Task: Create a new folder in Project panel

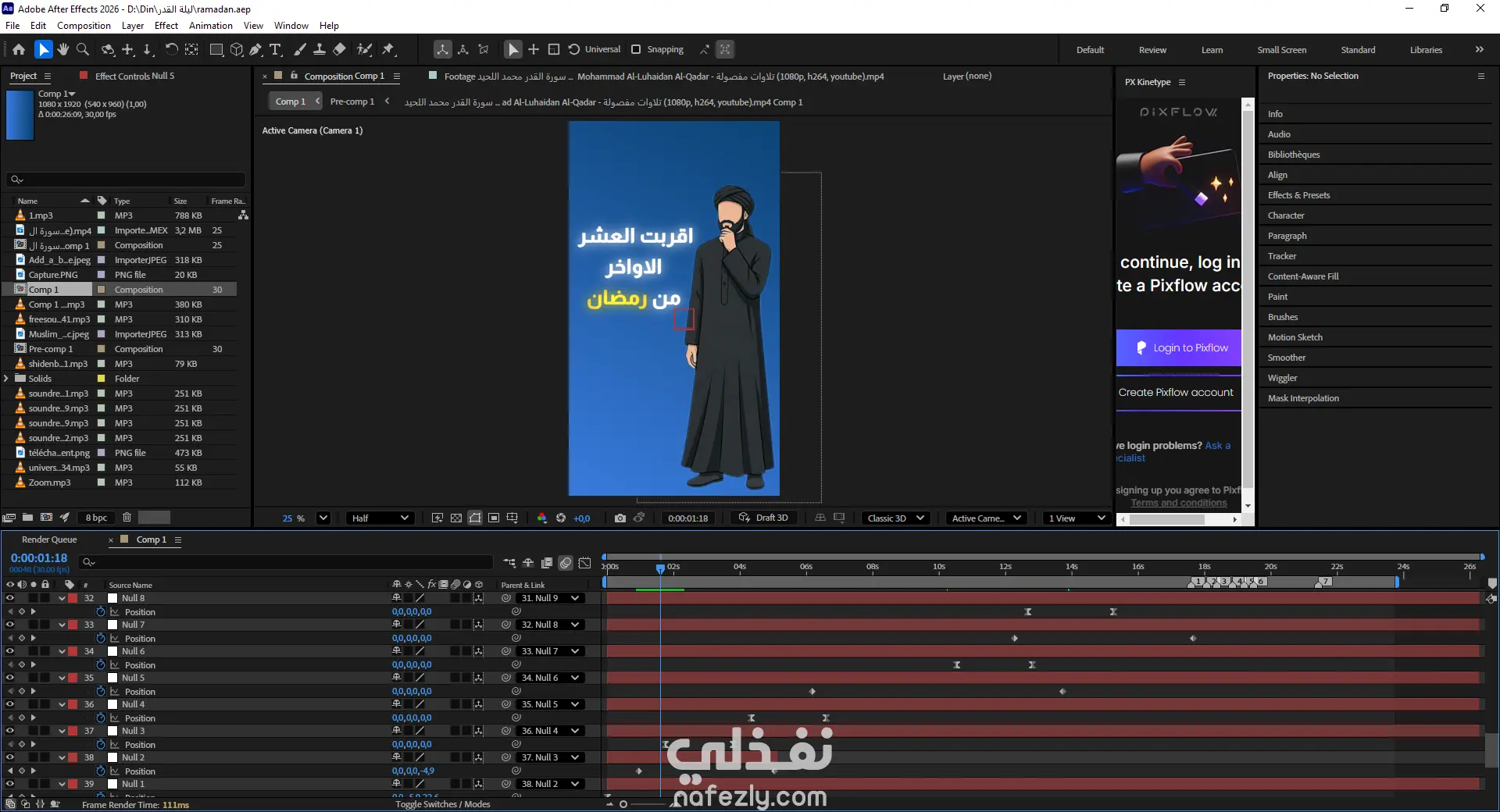Action: pos(28,517)
